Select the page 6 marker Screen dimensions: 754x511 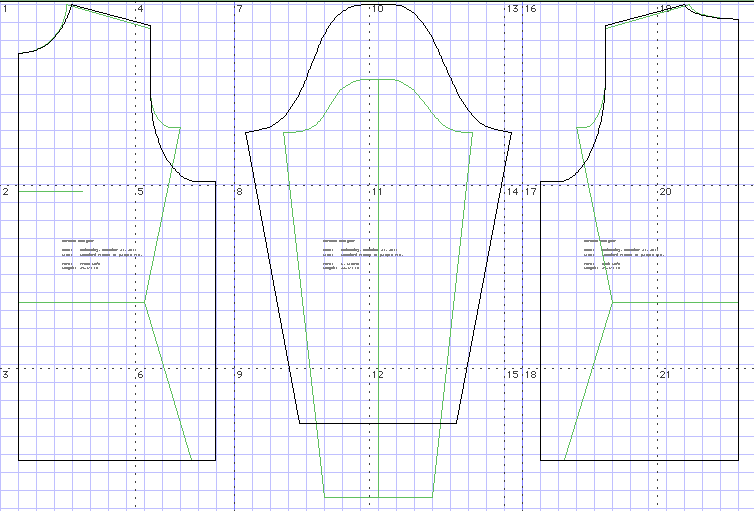[141, 375]
